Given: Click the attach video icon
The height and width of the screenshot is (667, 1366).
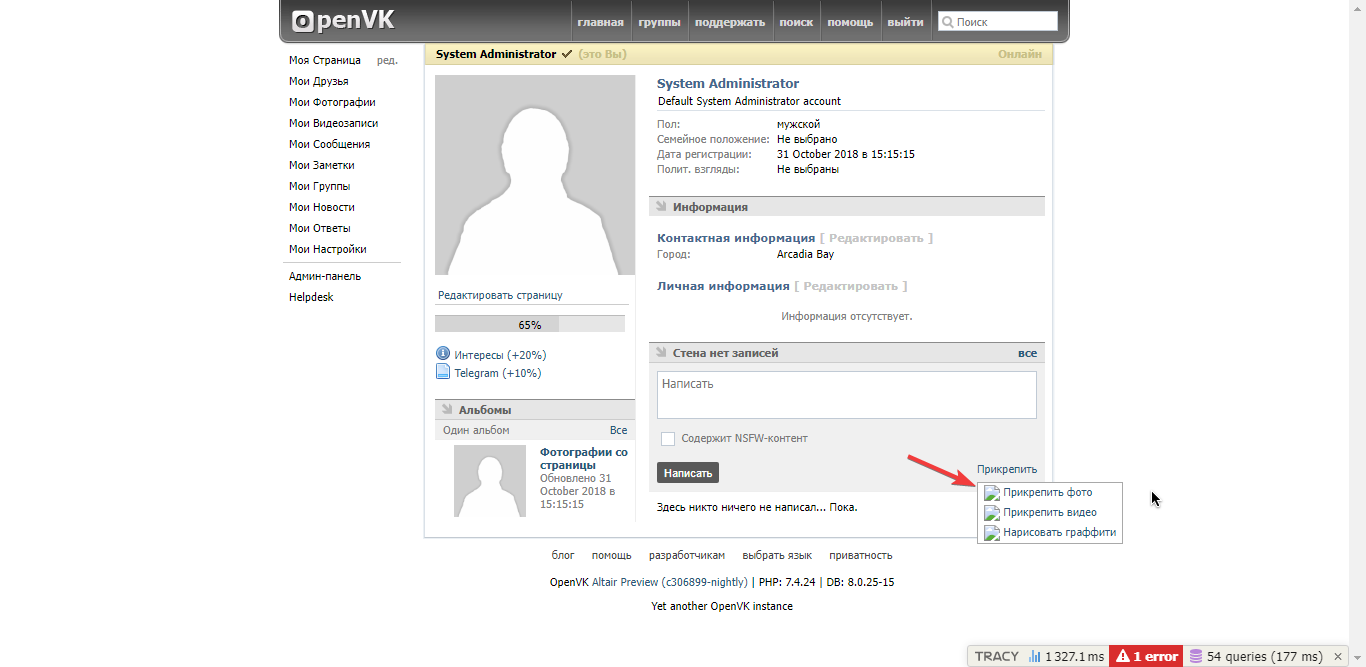Looking at the screenshot, I should click(991, 512).
